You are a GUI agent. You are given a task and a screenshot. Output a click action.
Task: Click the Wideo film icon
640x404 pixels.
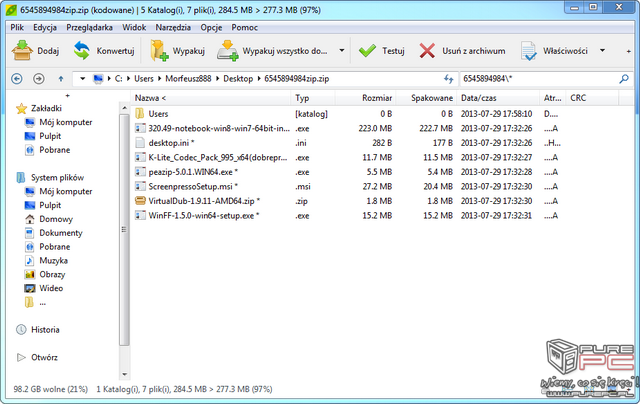(x=29, y=289)
